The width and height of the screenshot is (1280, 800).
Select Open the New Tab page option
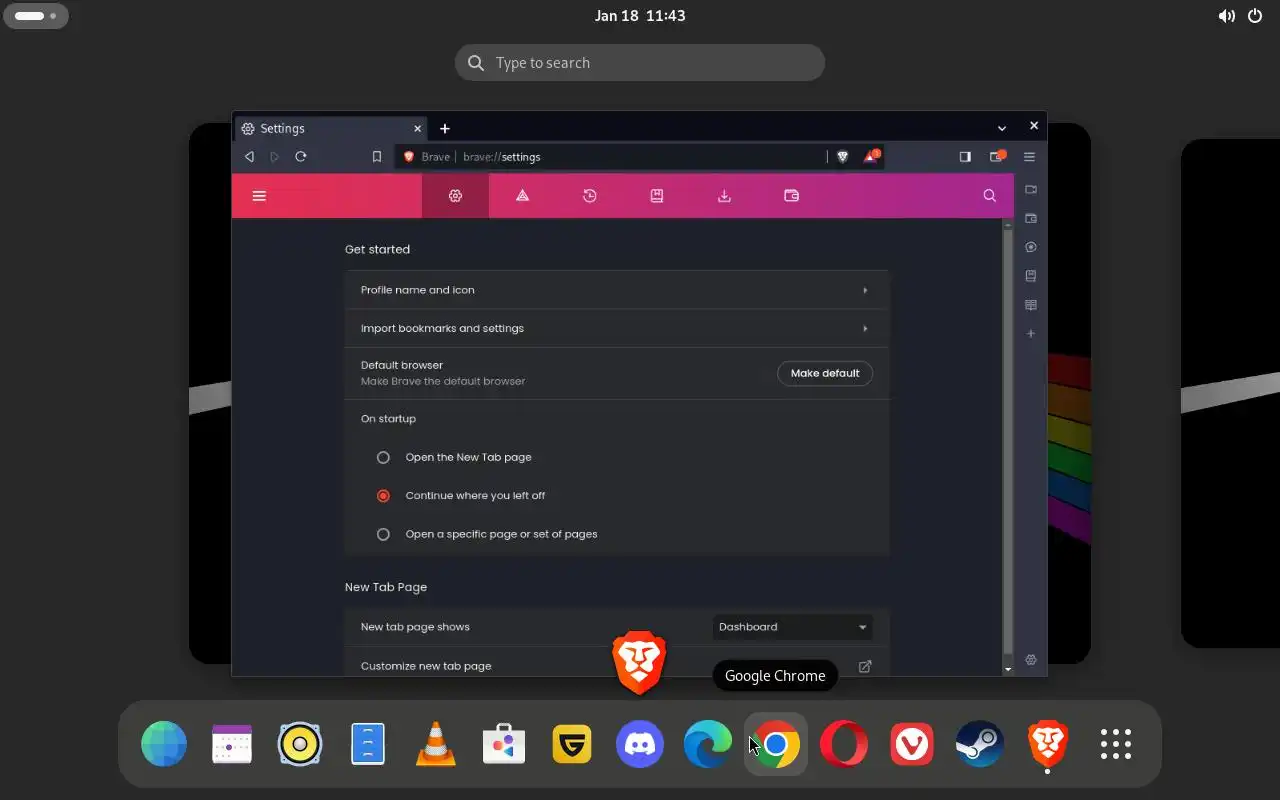click(x=383, y=457)
